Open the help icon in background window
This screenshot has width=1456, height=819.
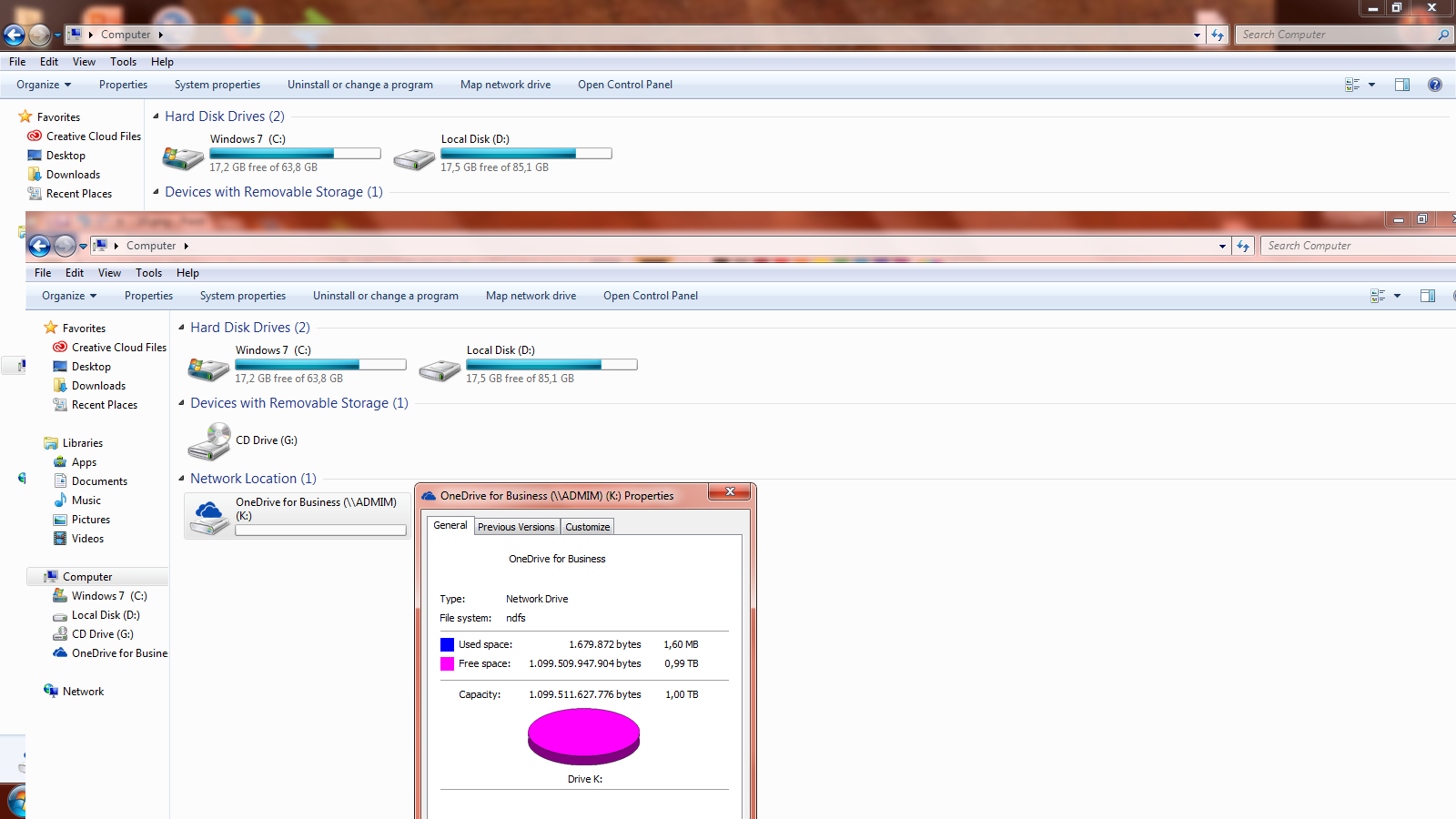point(1435,85)
